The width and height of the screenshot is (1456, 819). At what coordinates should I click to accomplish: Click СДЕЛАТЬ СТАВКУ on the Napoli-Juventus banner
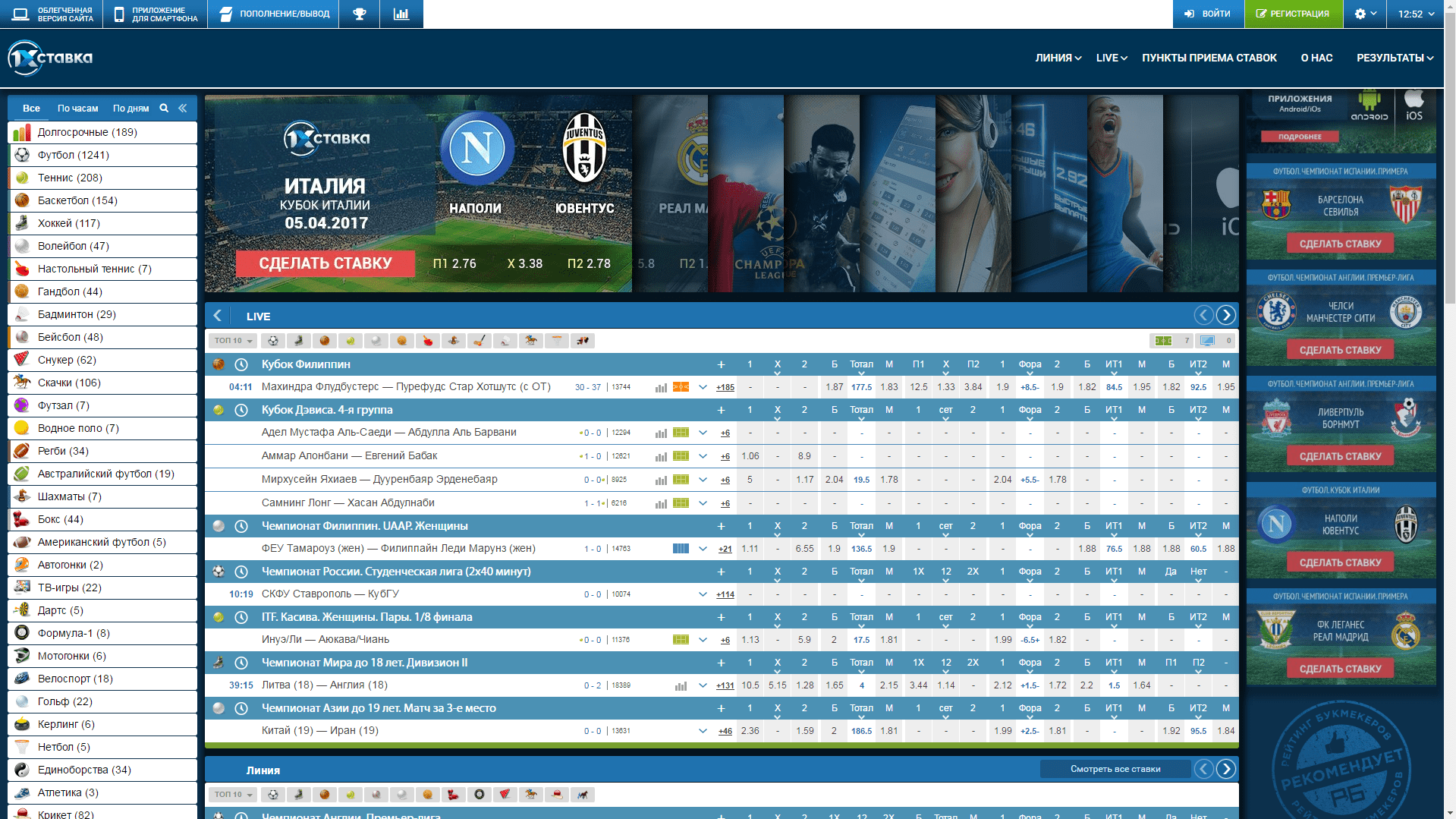tap(325, 263)
